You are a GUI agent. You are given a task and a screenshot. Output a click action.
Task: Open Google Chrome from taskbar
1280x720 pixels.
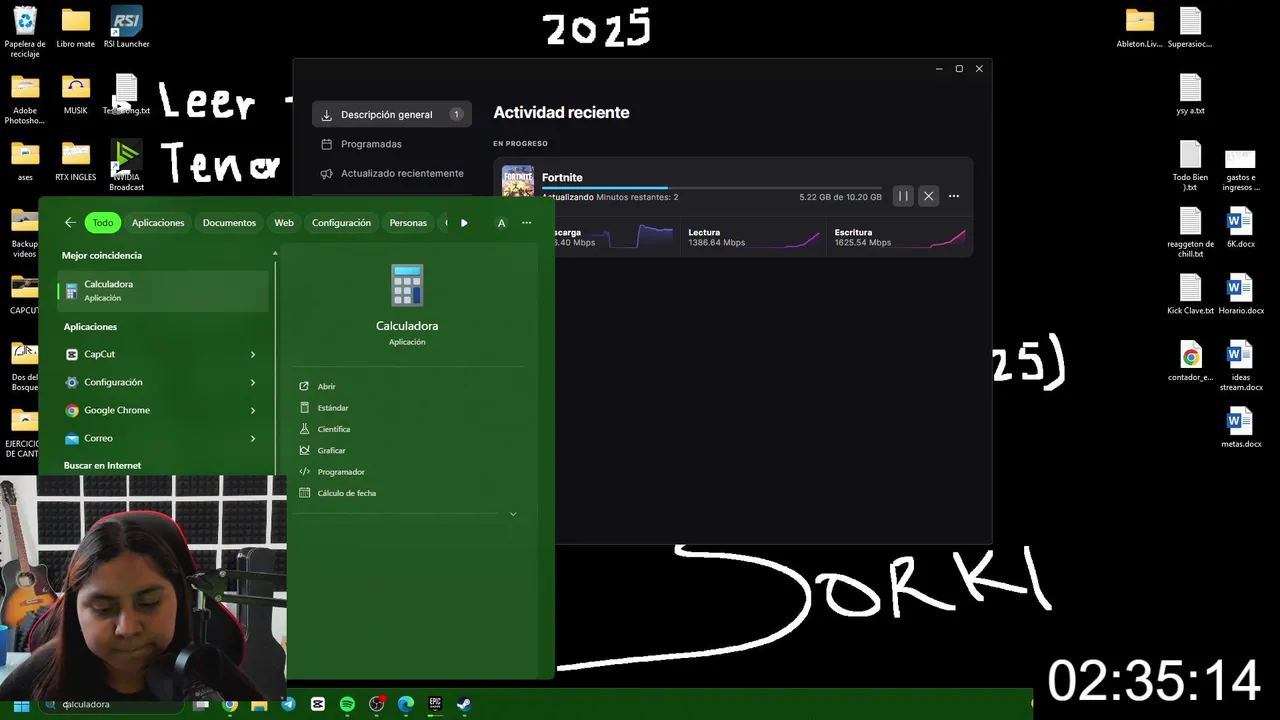pyautogui.click(x=230, y=705)
